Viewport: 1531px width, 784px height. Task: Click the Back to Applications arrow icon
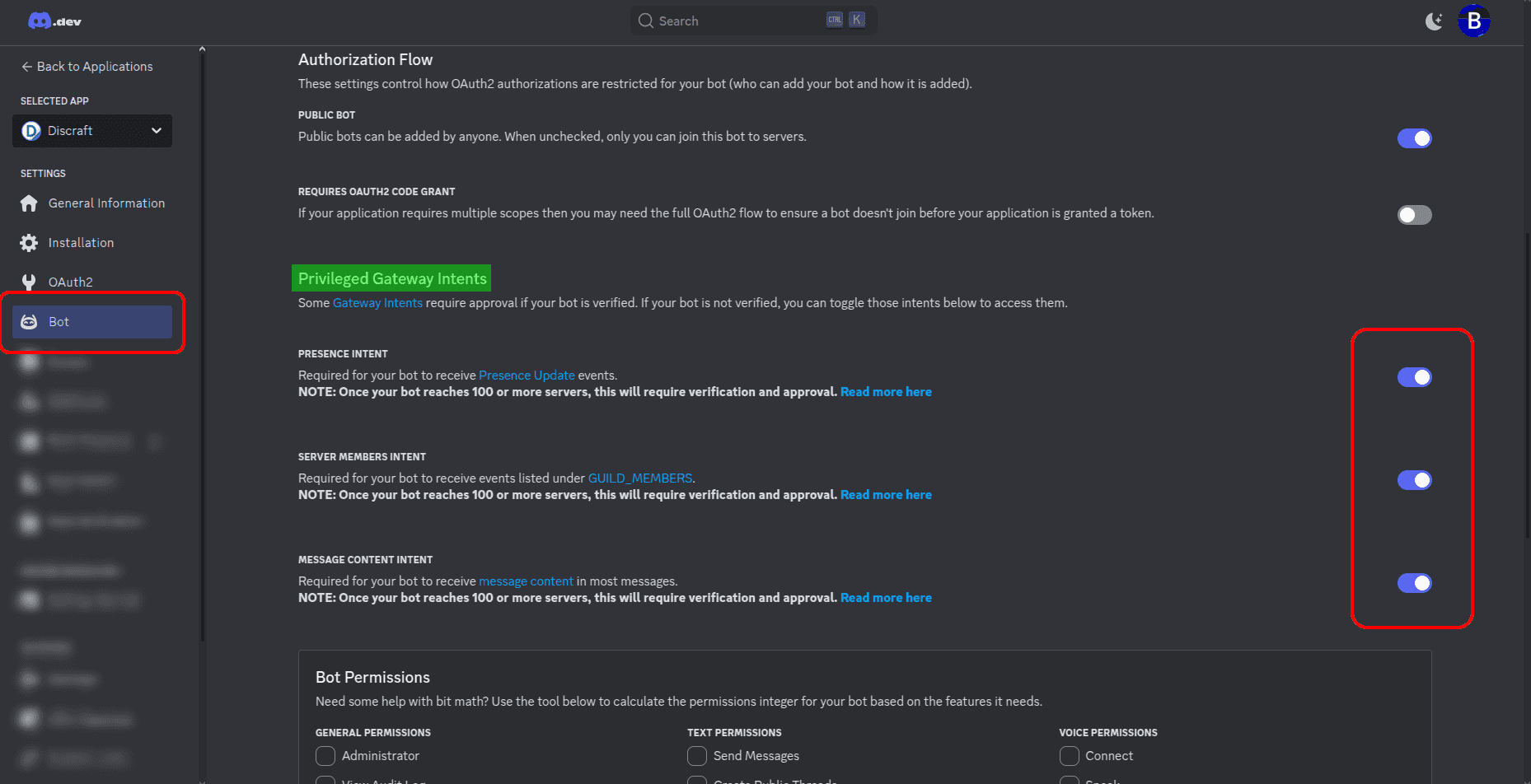(27, 67)
